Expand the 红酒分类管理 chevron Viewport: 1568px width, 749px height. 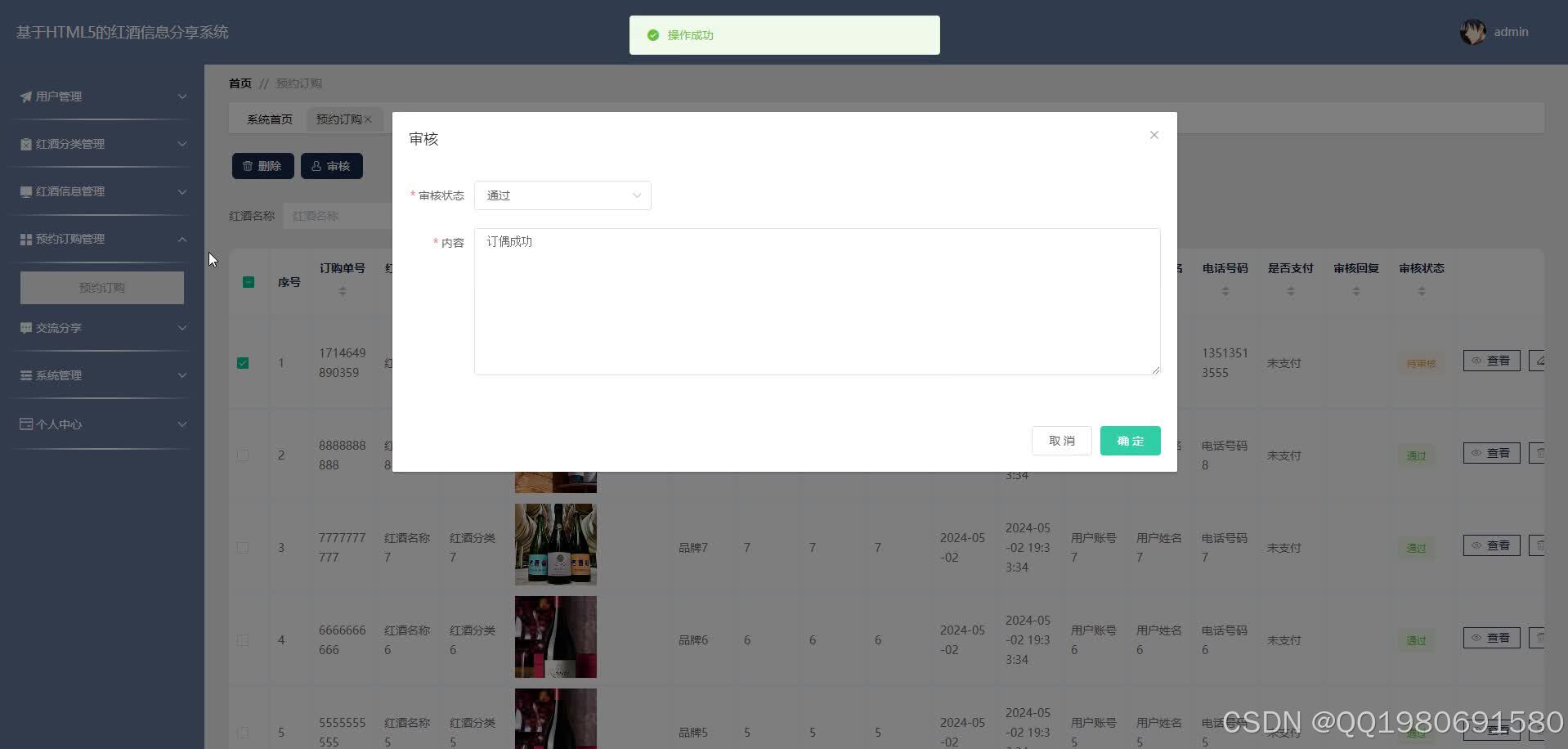coord(182,144)
